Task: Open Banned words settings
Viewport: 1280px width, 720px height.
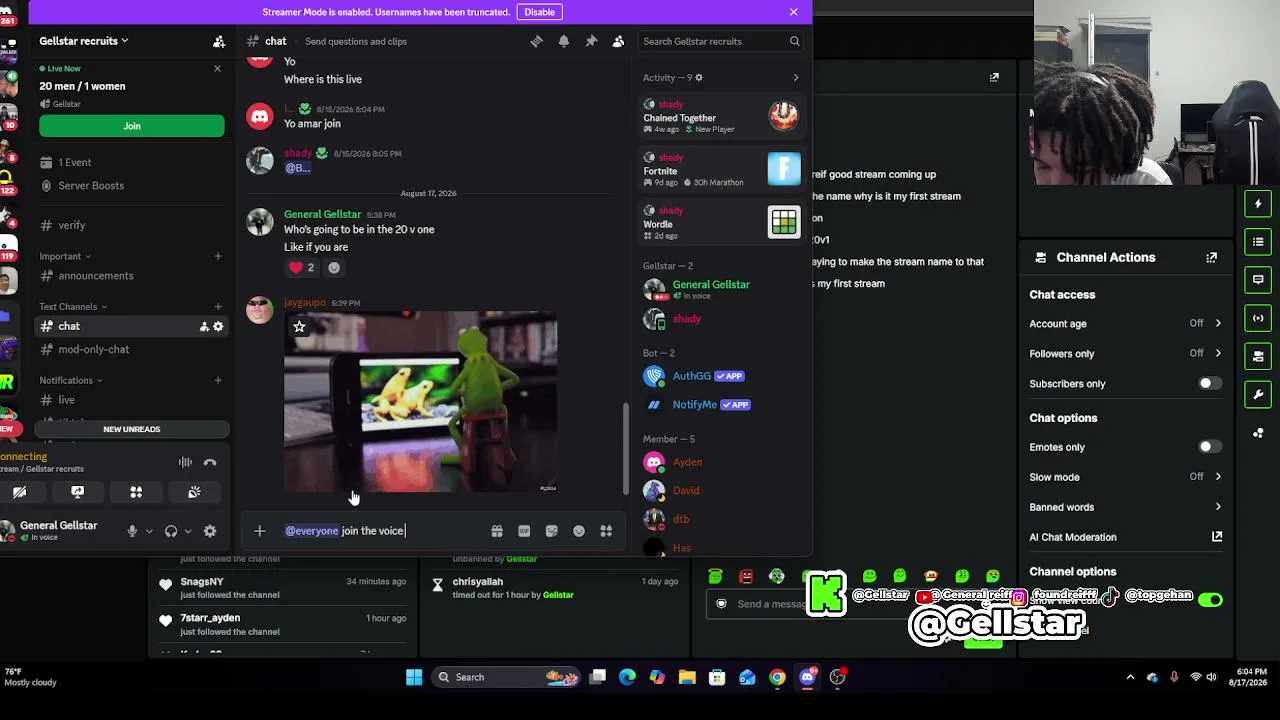Action: tap(1126, 507)
